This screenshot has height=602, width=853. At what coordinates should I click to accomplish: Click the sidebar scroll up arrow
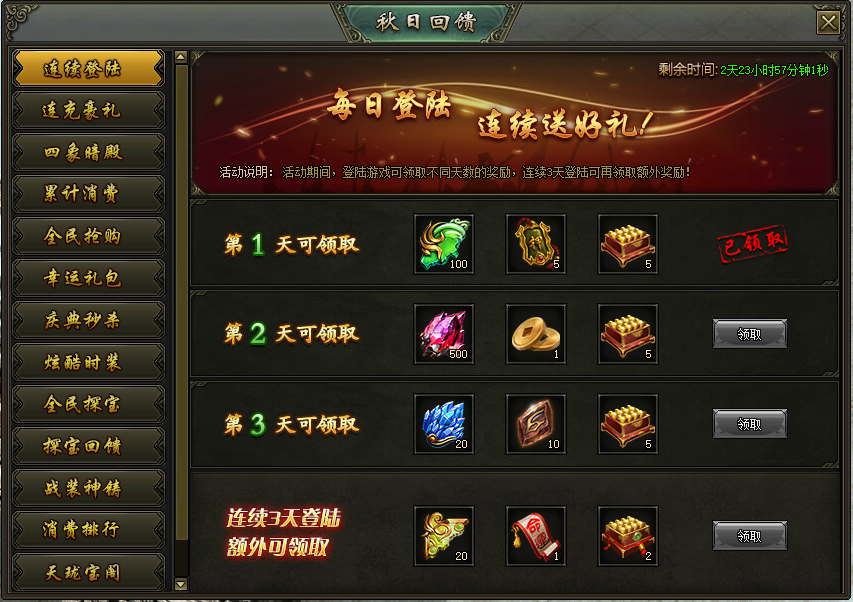point(181,57)
